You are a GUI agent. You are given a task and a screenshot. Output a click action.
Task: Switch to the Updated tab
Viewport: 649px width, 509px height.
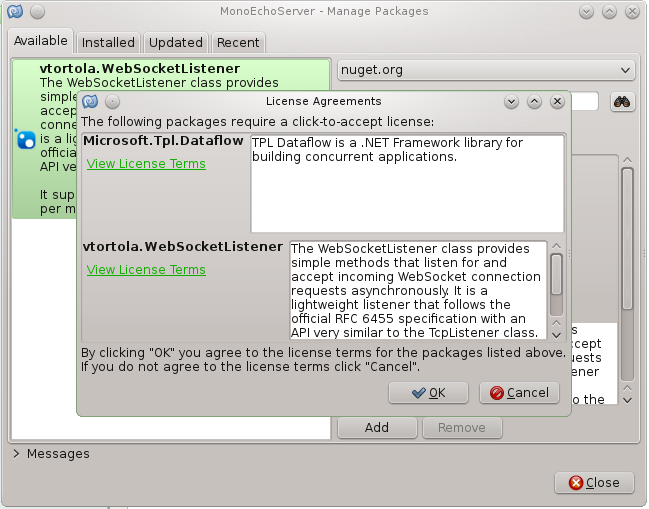(x=175, y=42)
